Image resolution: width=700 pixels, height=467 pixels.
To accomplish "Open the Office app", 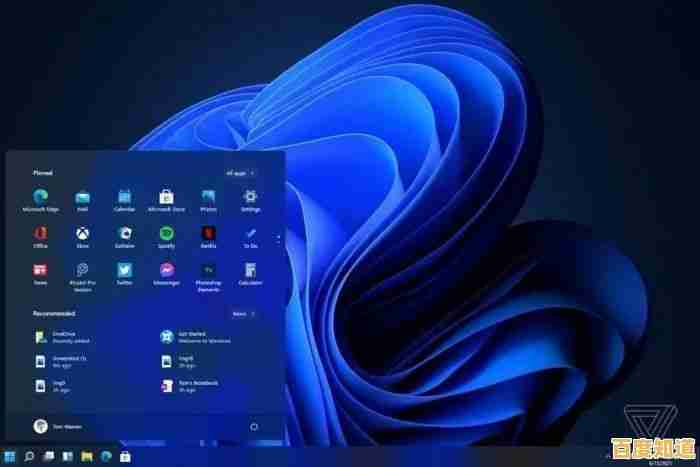I will (x=40, y=234).
